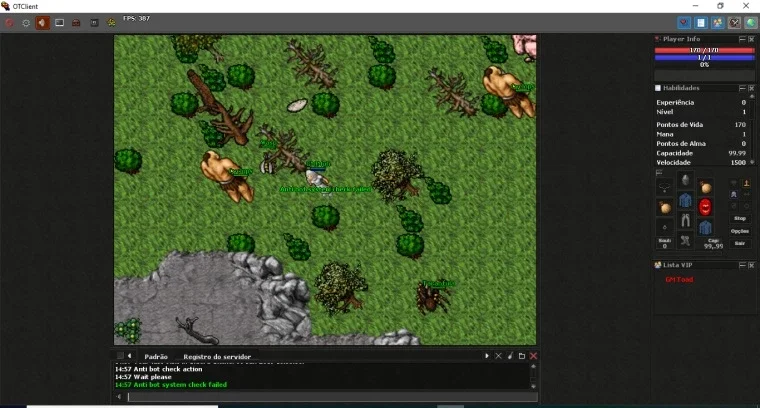Click the Sair logout button
Image resolution: width=760 pixels, height=408 pixels.
[740, 243]
